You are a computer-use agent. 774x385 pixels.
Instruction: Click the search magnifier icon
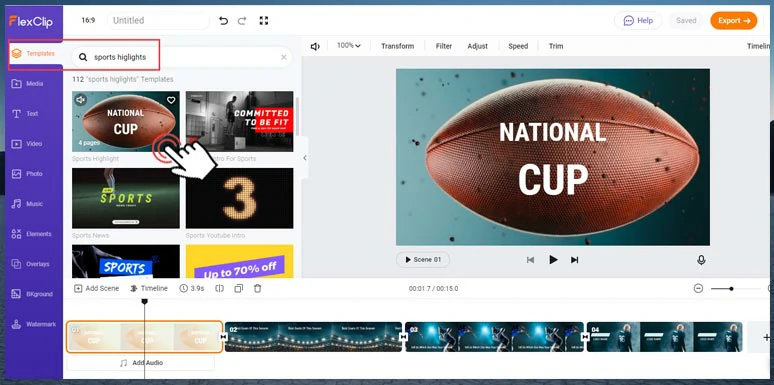coord(83,57)
